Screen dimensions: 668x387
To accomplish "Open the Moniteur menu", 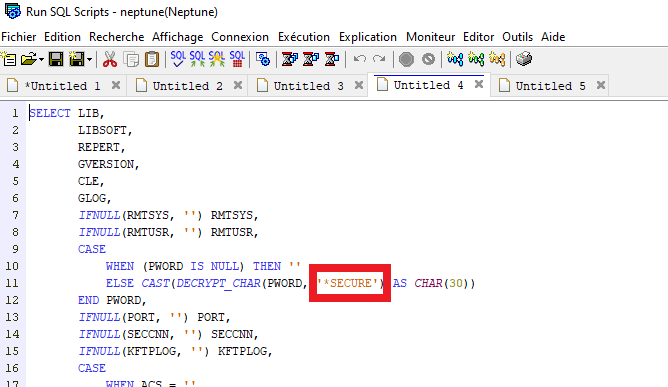I will 430,37.
